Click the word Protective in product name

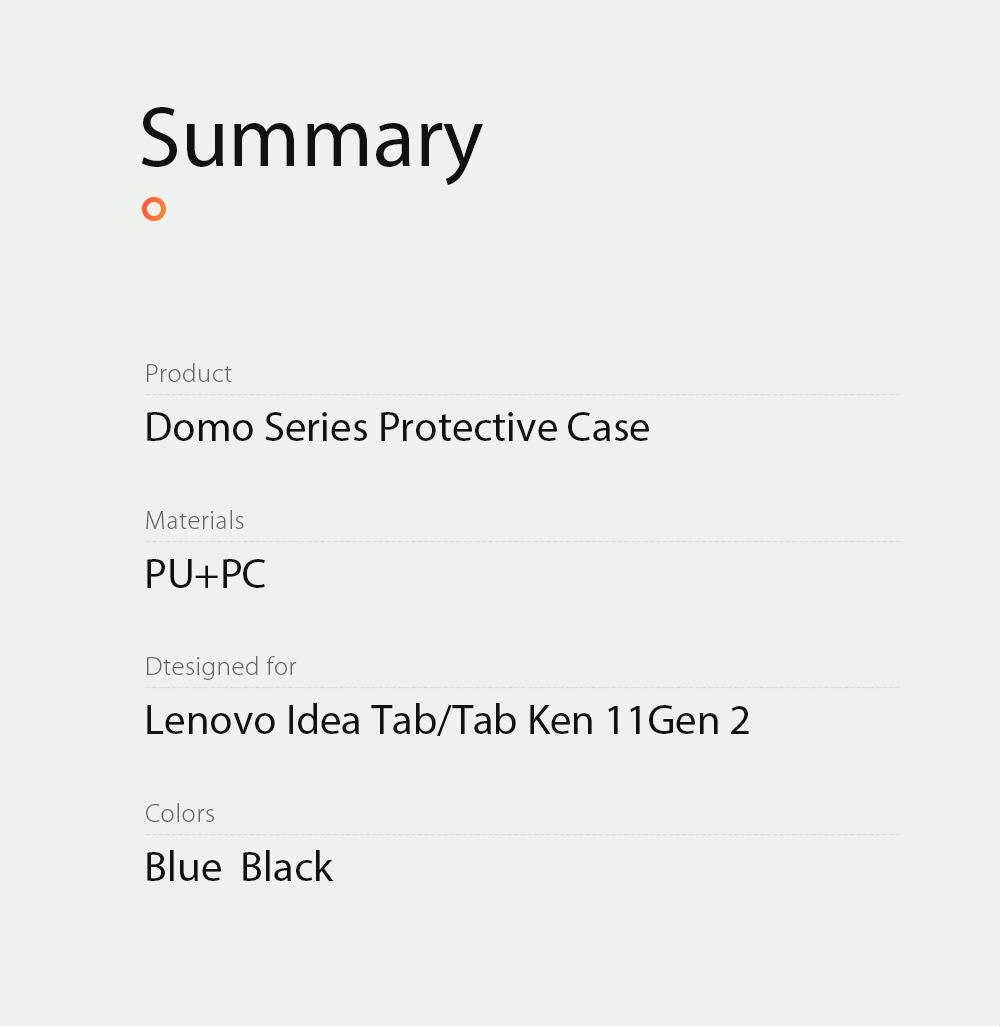coord(467,427)
